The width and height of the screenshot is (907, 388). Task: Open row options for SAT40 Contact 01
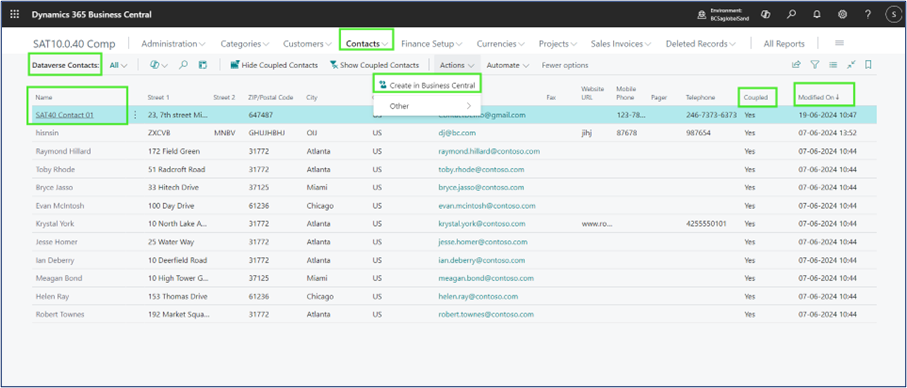(x=135, y=115)
